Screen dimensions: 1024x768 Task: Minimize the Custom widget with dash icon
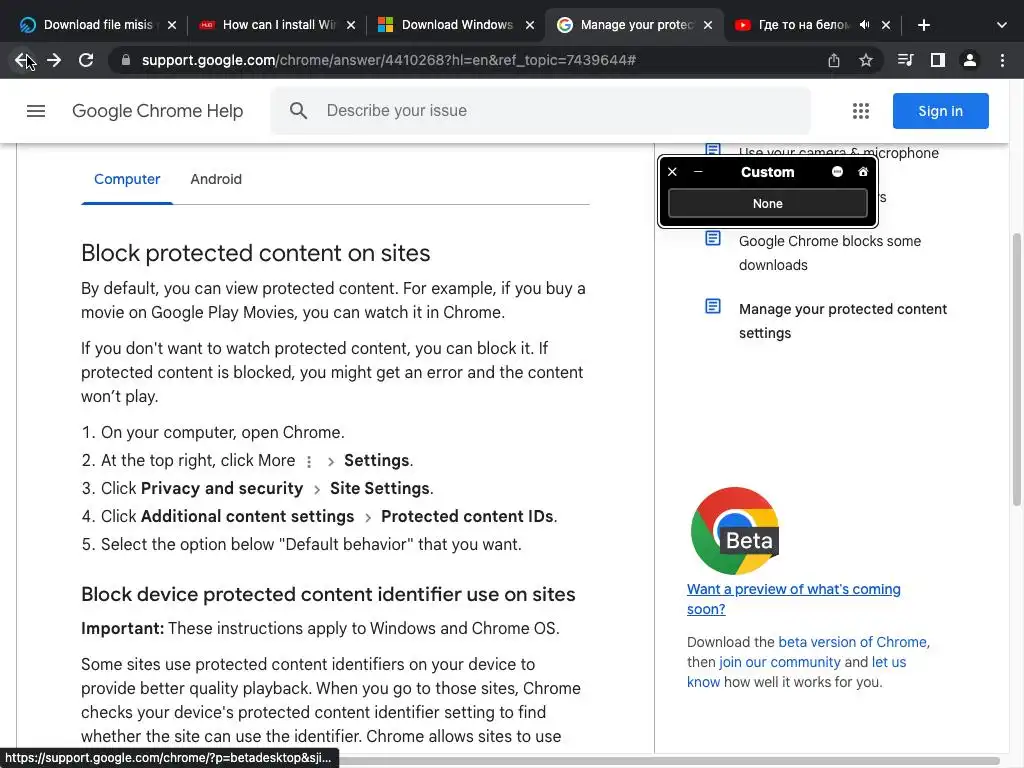point(698,172)
